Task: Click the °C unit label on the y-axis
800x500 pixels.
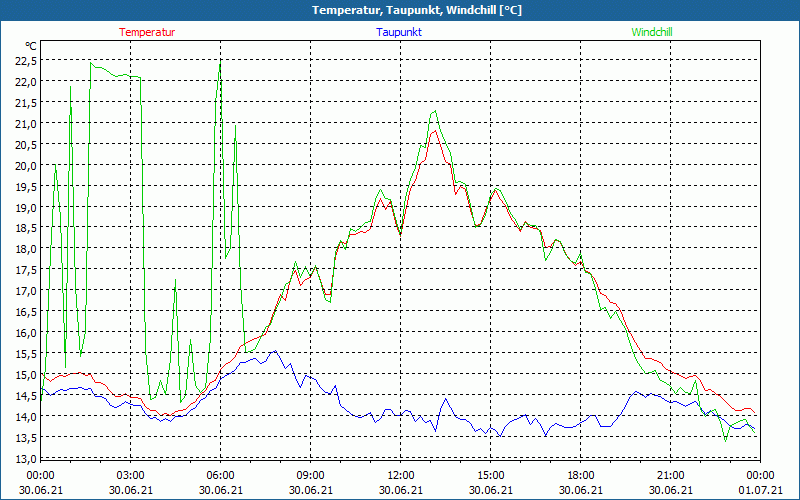Action: [31, 46]
